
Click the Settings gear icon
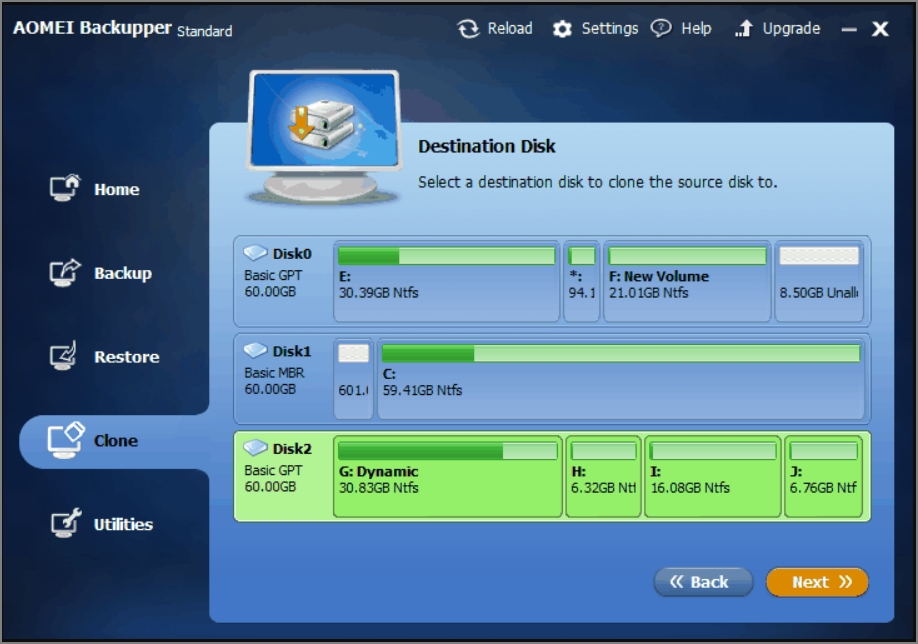point(562,29)
